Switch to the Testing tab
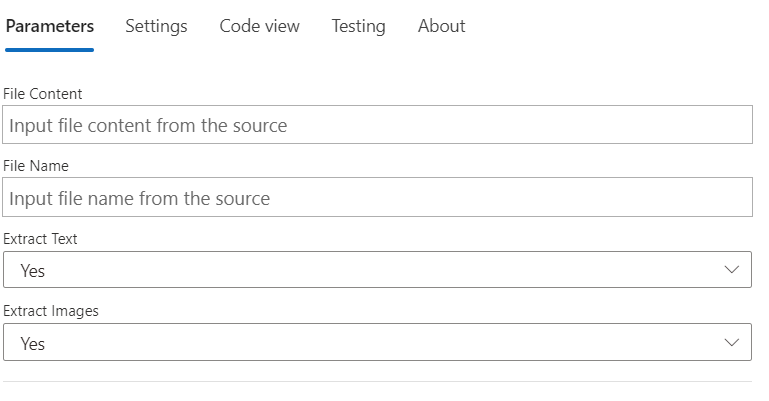Viewport: 769px width, 401px height. click(358, 27)
